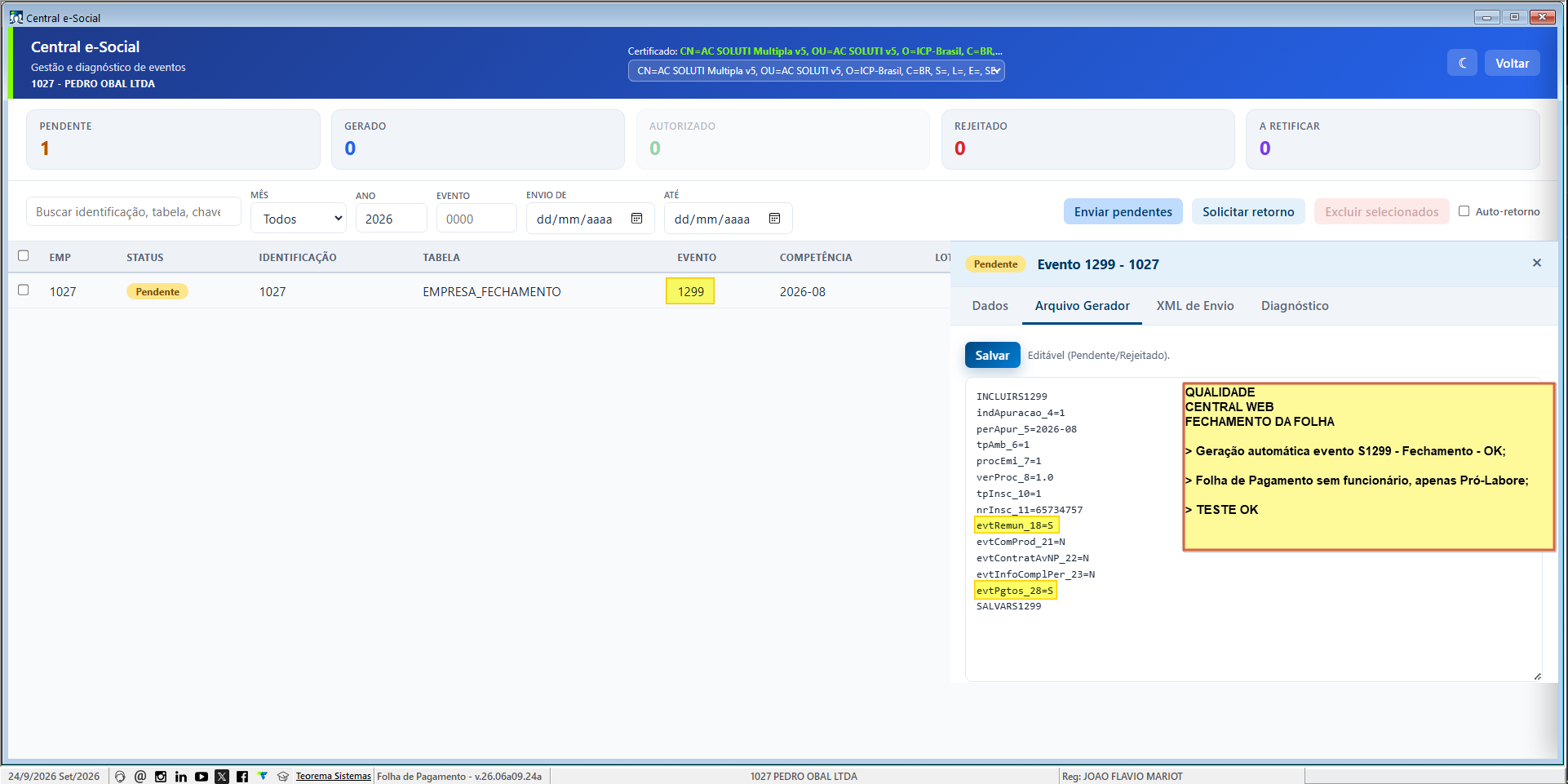The width and height of the screenshot is (1568, 784).
Task: Click the Solicitar retorno button
Action: click(x=1248, y=212)
